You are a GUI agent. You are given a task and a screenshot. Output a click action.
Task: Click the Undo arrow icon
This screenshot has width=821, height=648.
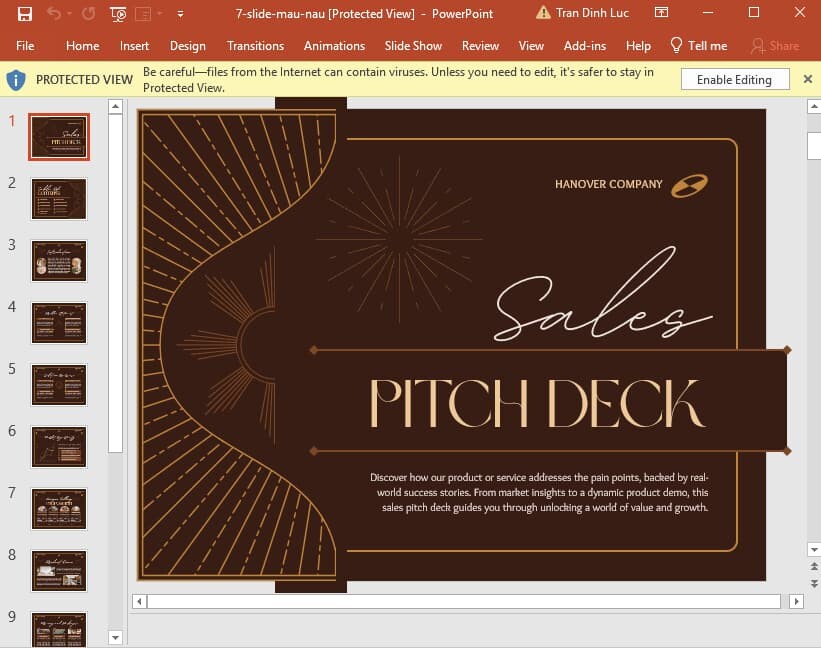(53, 13)
